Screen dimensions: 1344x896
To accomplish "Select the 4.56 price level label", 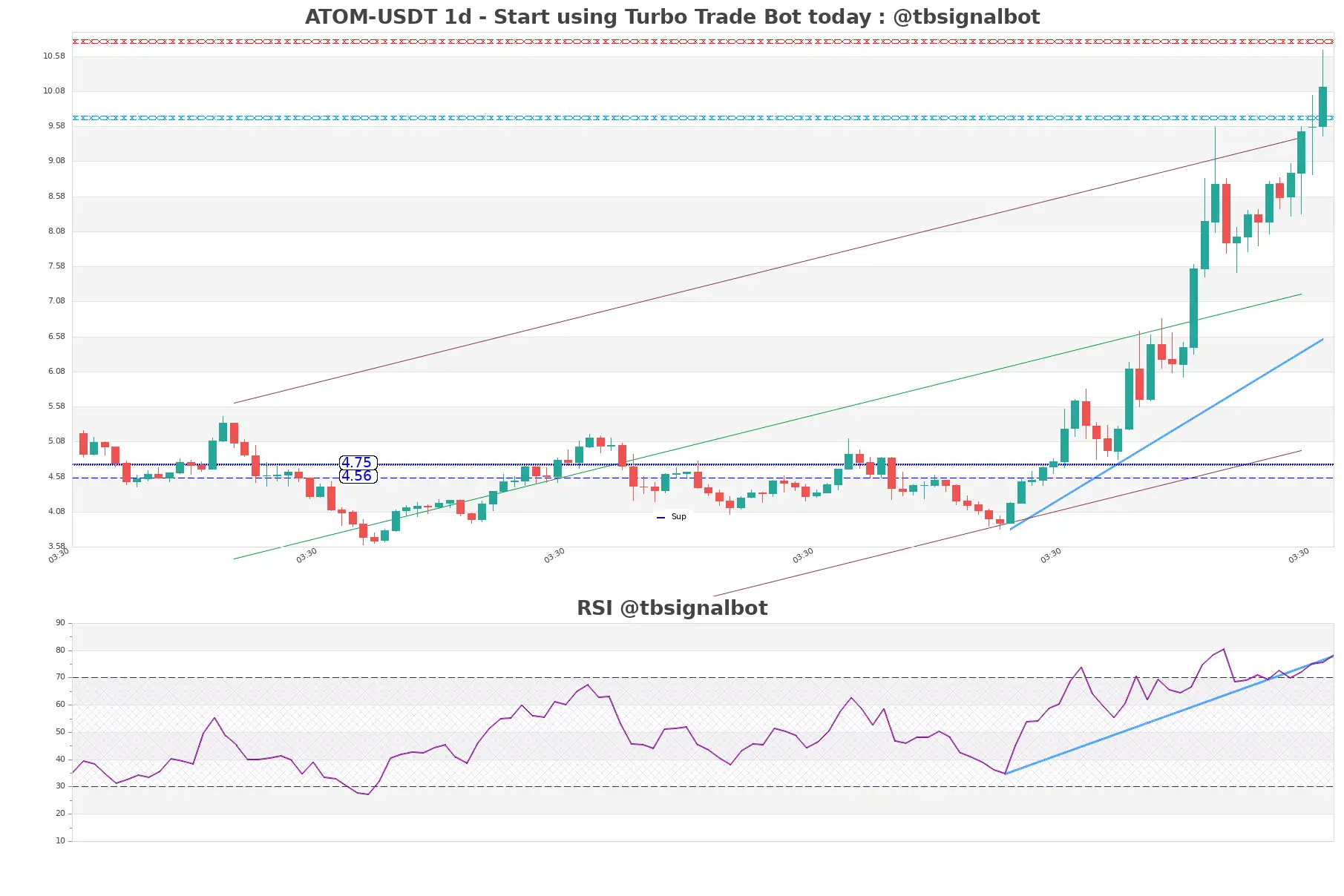I will point(358,476).
